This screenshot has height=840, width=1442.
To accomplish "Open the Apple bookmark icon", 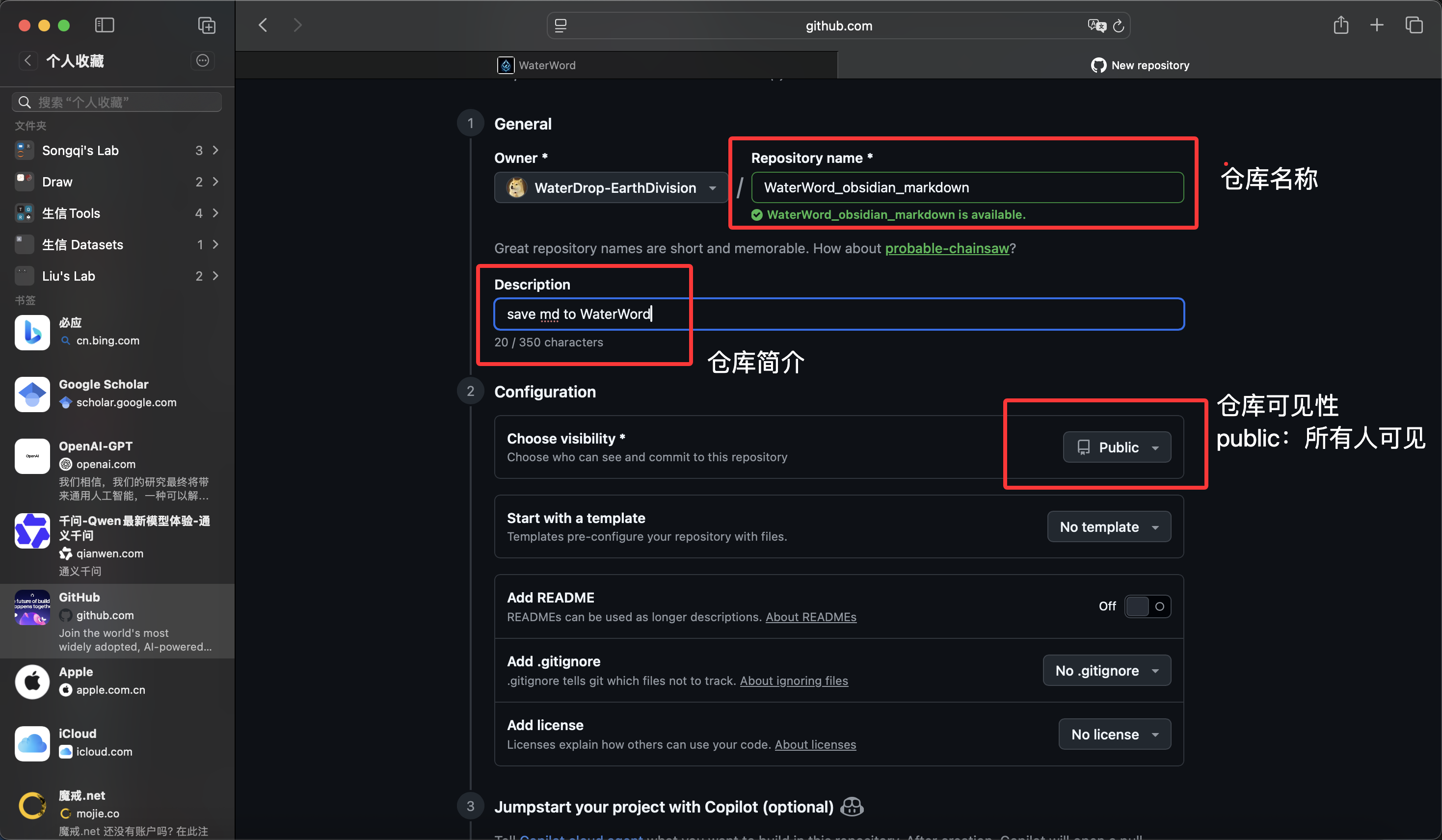I will pos(32,682).
